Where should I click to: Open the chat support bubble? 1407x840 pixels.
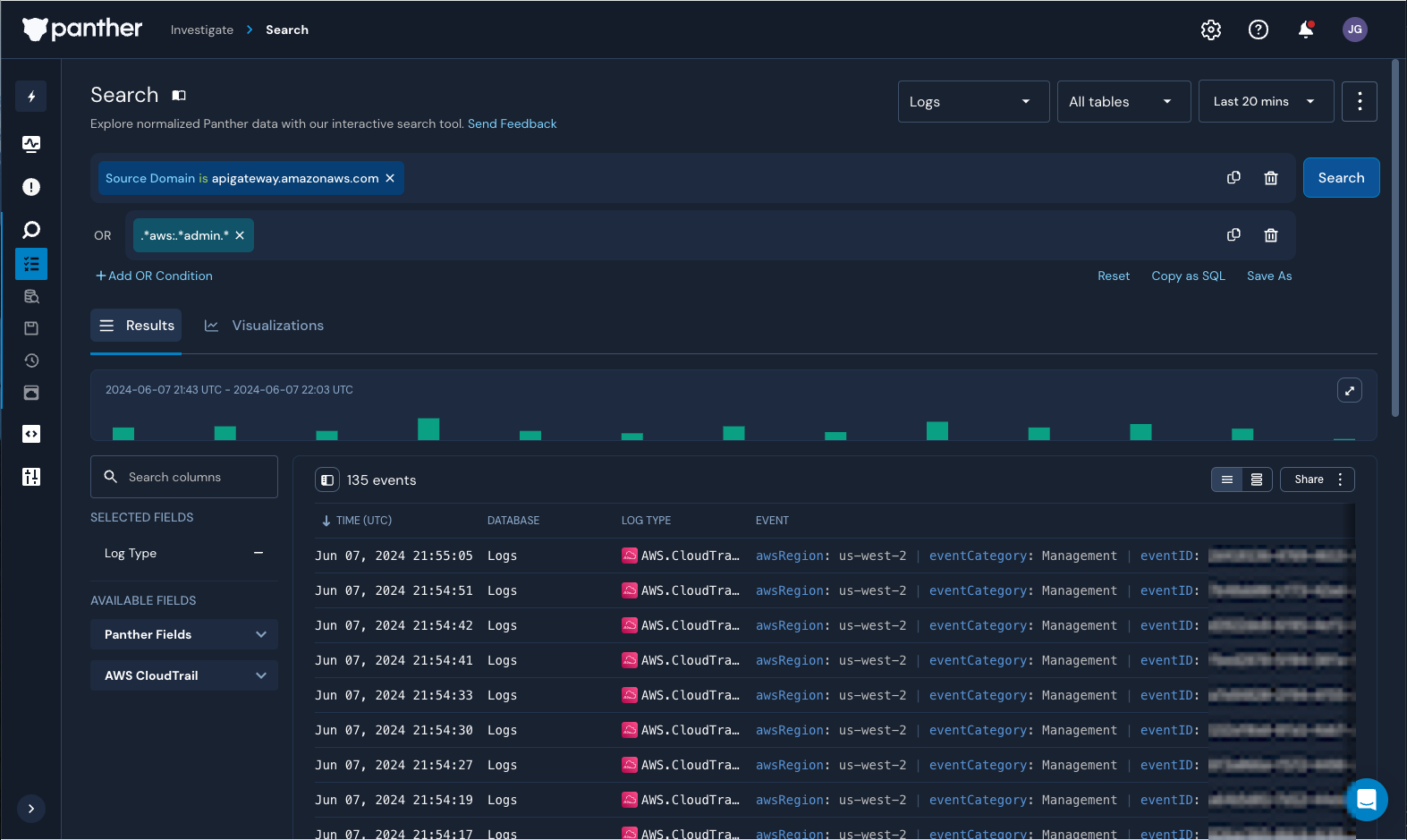(x=1367, y=799)
